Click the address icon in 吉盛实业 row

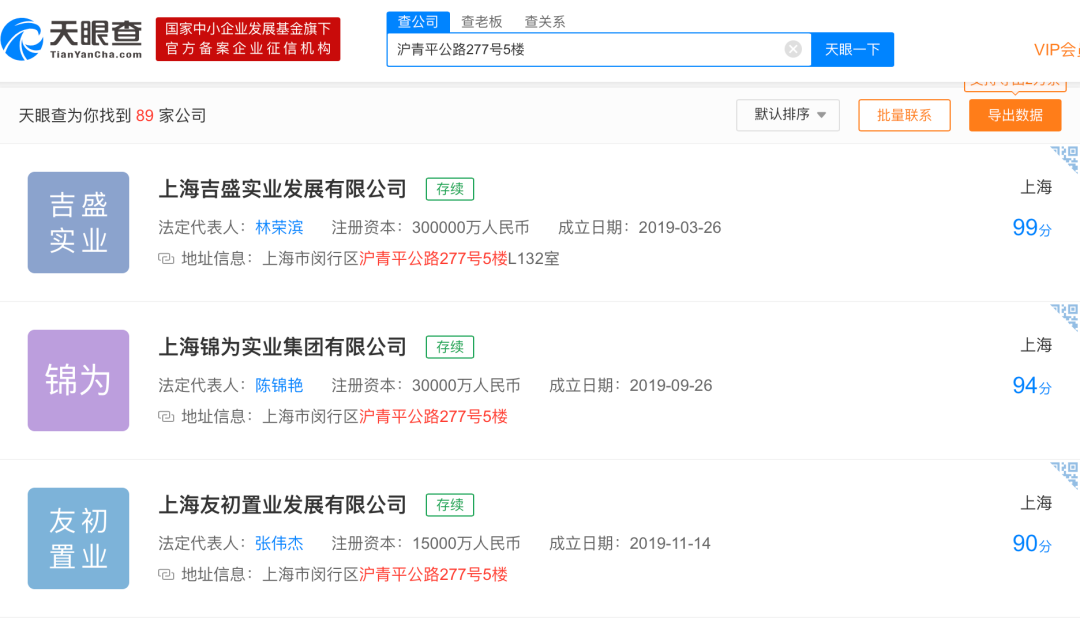coord(165,259)
